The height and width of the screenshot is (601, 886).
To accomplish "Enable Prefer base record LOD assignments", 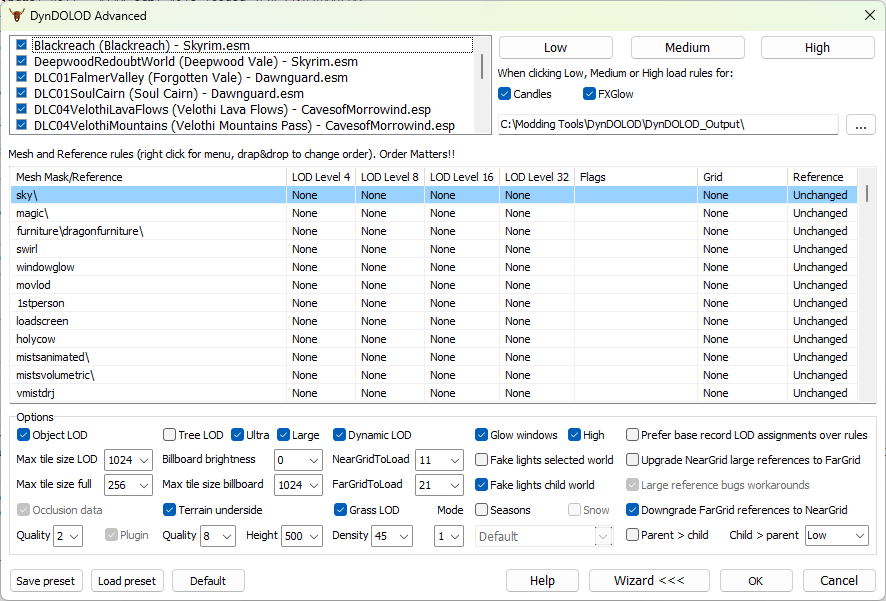I will pyautogui.click(x=632, y=435).
